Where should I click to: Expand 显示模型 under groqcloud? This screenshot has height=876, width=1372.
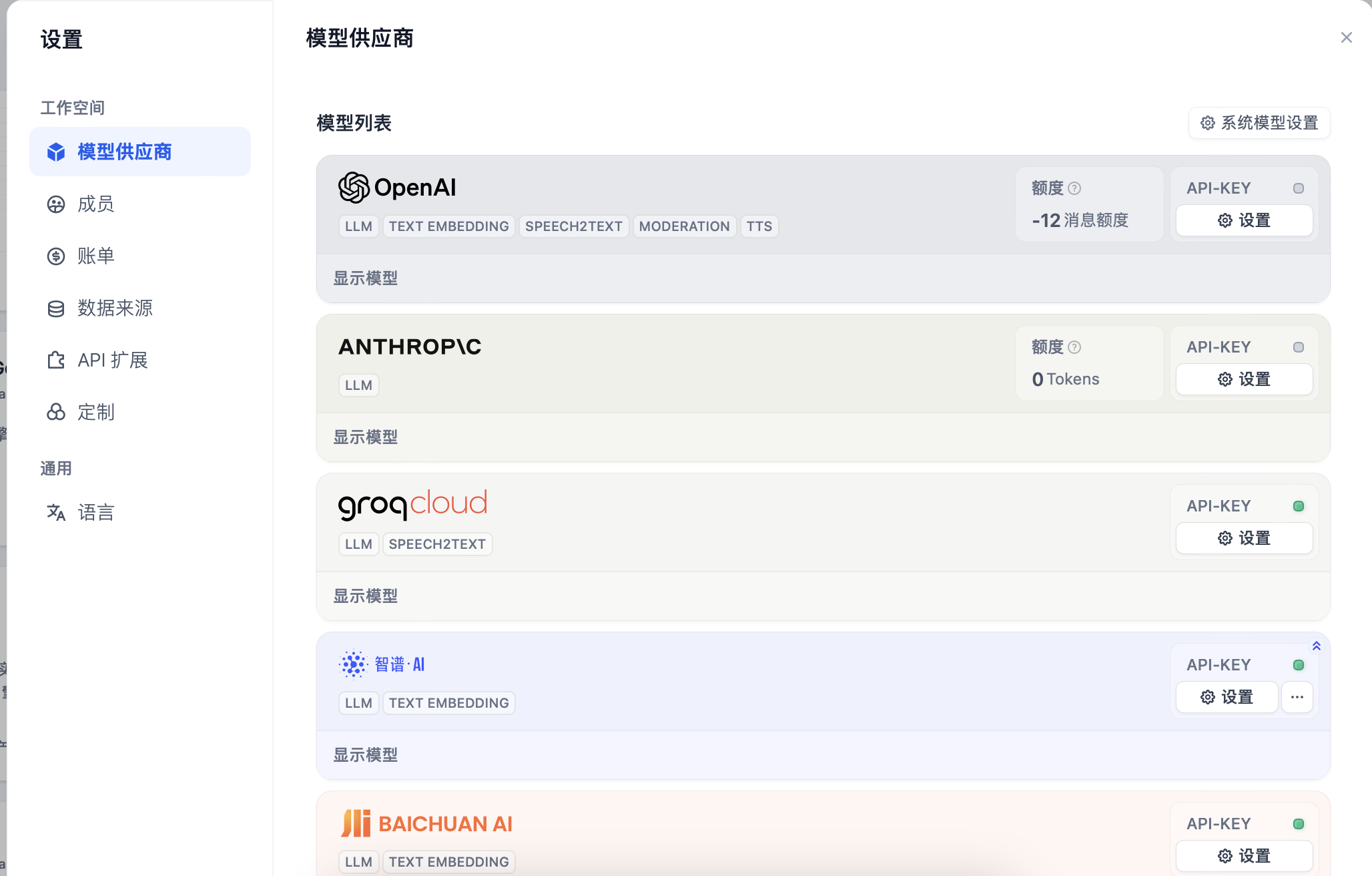pos(366,596)
